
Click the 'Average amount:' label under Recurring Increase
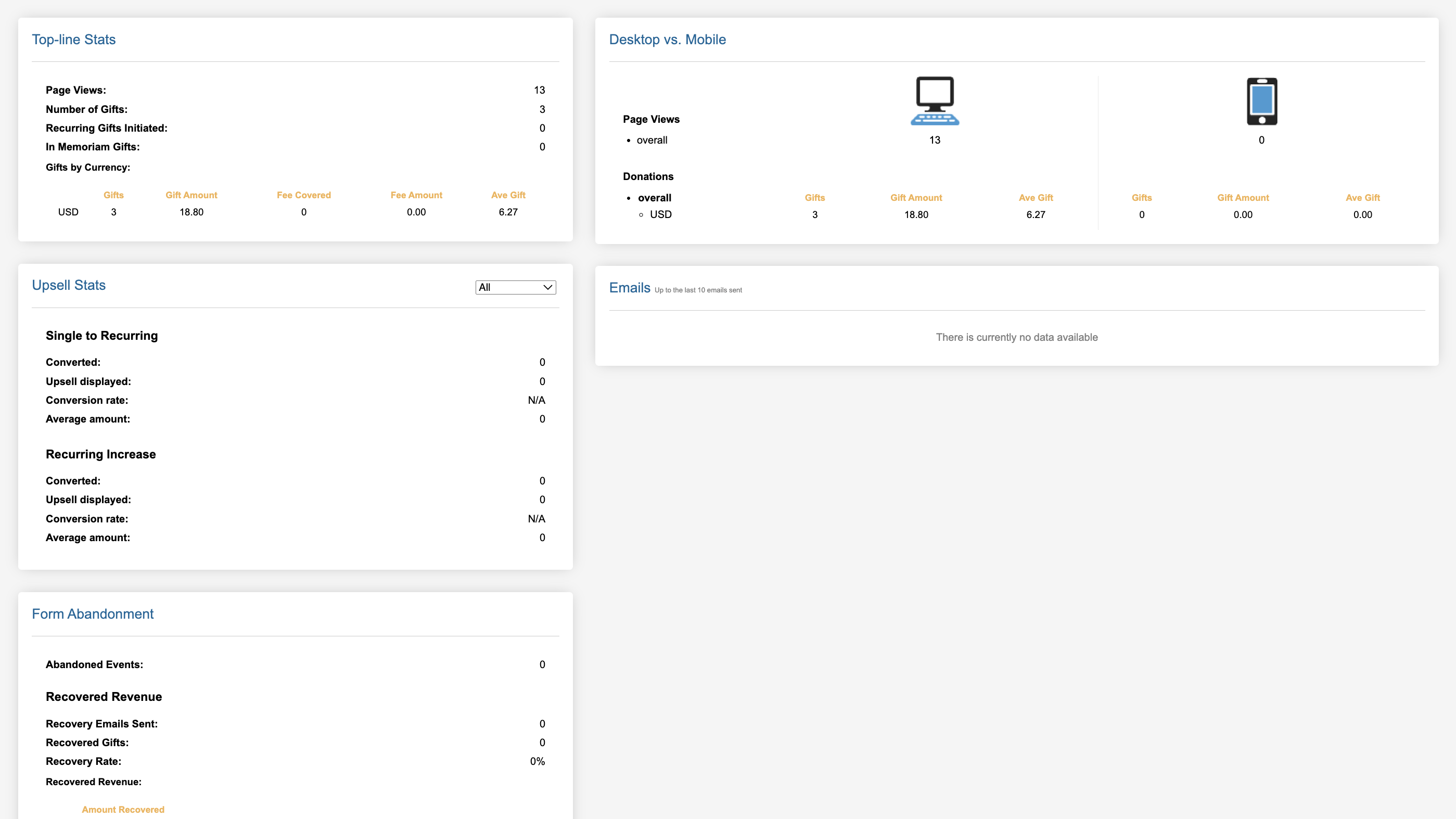tap(87, 537)
